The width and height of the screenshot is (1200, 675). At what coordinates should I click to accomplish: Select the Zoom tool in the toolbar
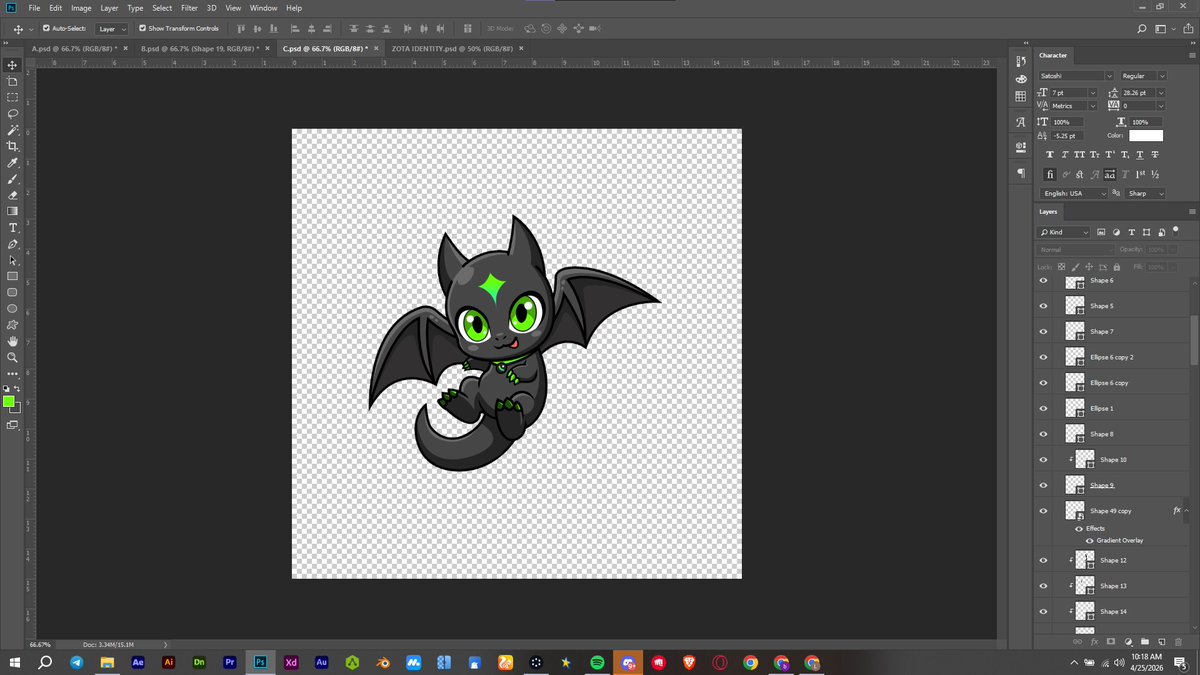click(13, 357)
